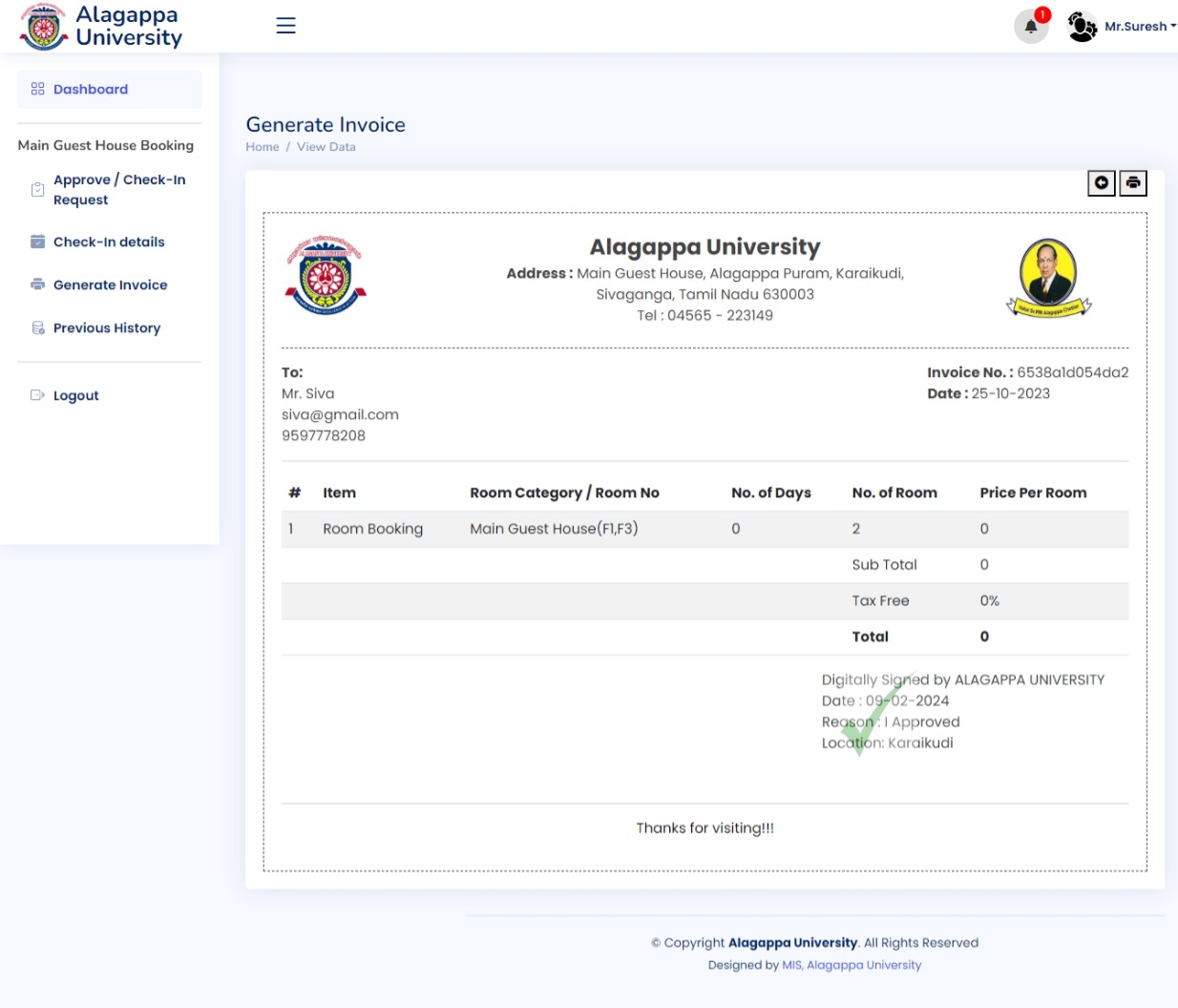Click the user avatar icon
Image resolution: width=1178 pixels, height=1008 pixels.
pyautogui.click(x=1082, y=26)
